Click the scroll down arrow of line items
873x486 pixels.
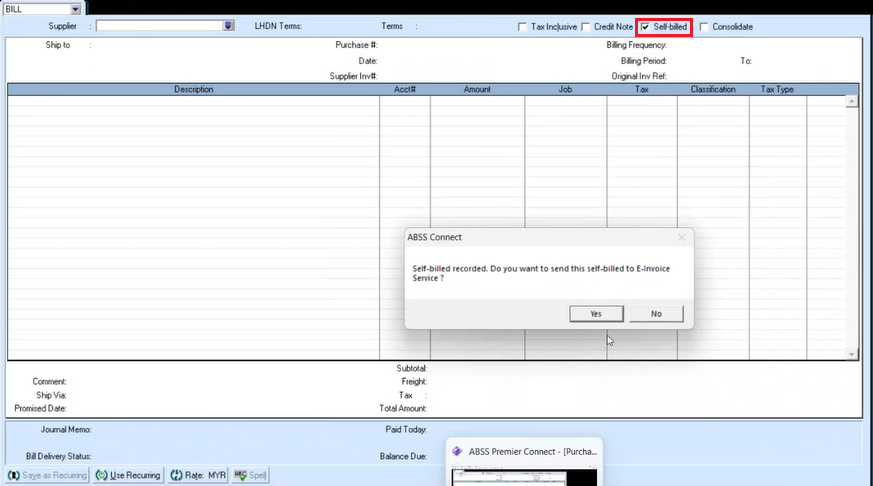(x=852, y=354)
